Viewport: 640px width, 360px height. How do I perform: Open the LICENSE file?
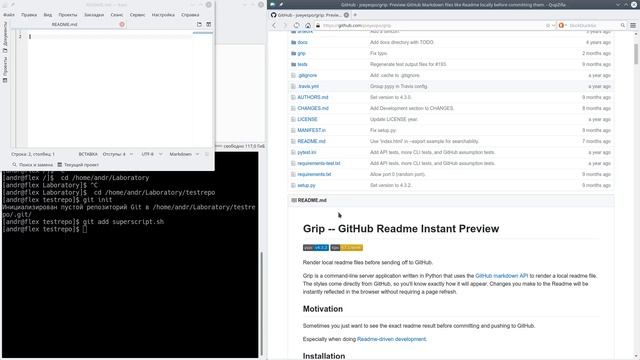(x=307, y=120)
